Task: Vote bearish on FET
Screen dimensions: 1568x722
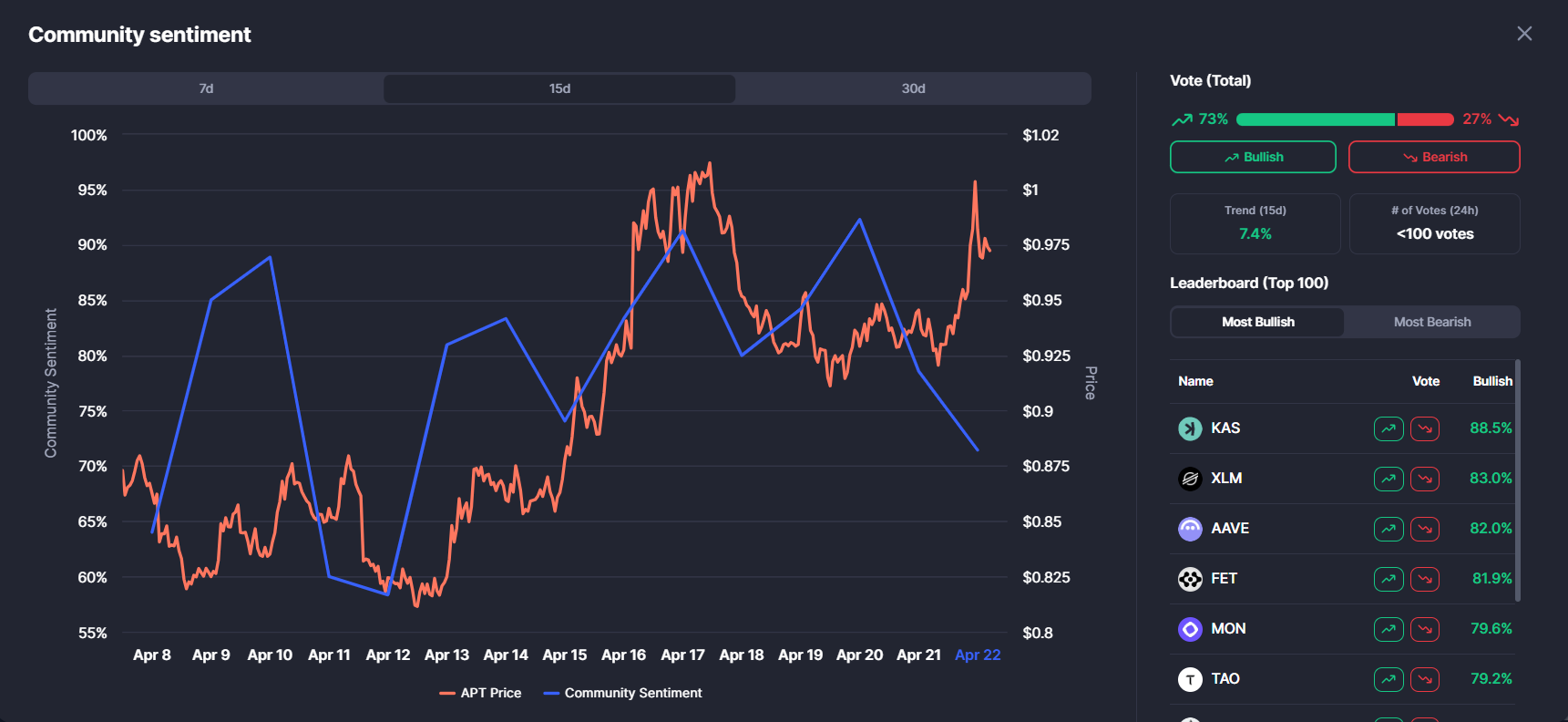Action: point(1425,579)
